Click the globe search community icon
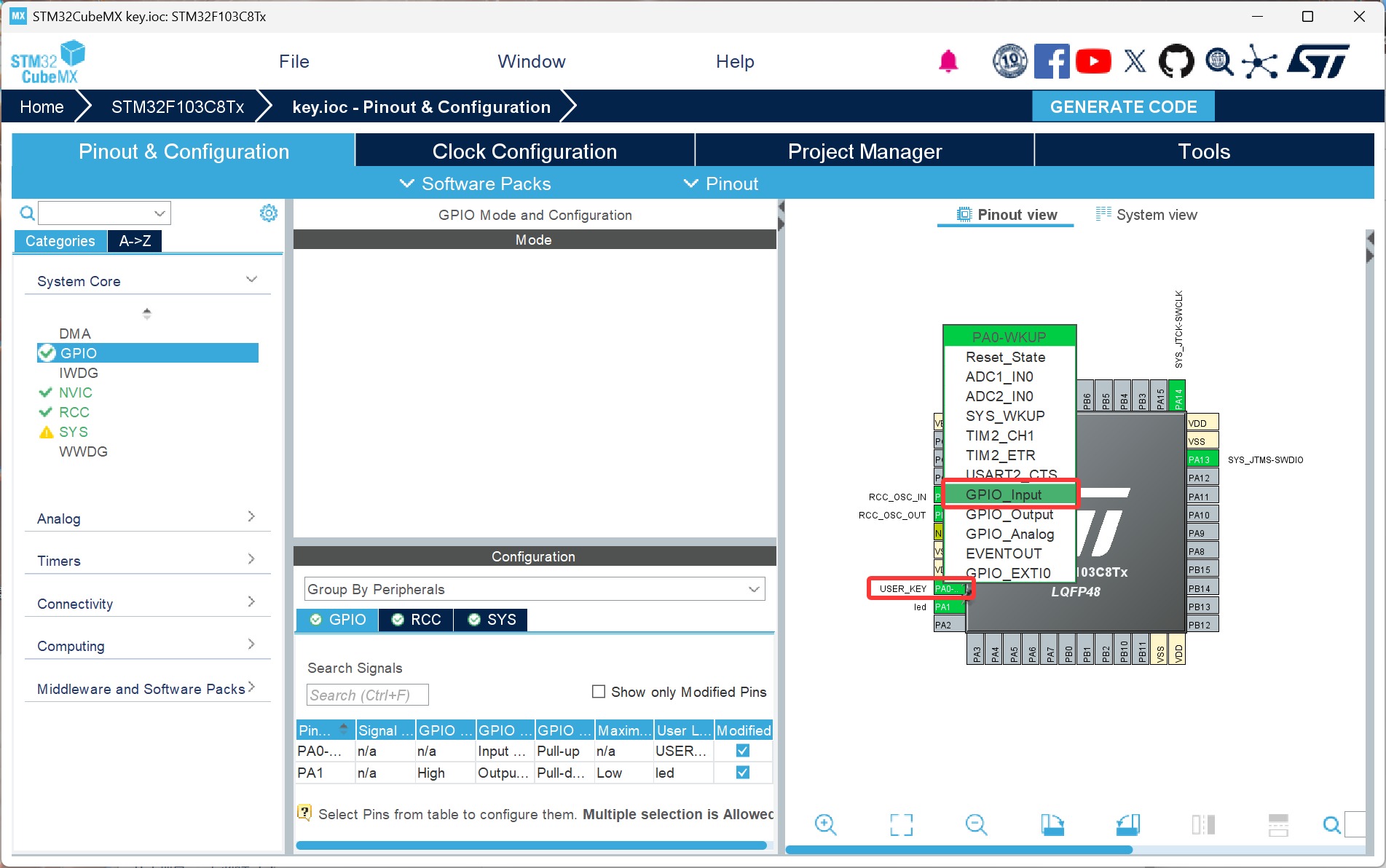The width and height of the screenshot is (1386, 868). tap(1218, 61)
